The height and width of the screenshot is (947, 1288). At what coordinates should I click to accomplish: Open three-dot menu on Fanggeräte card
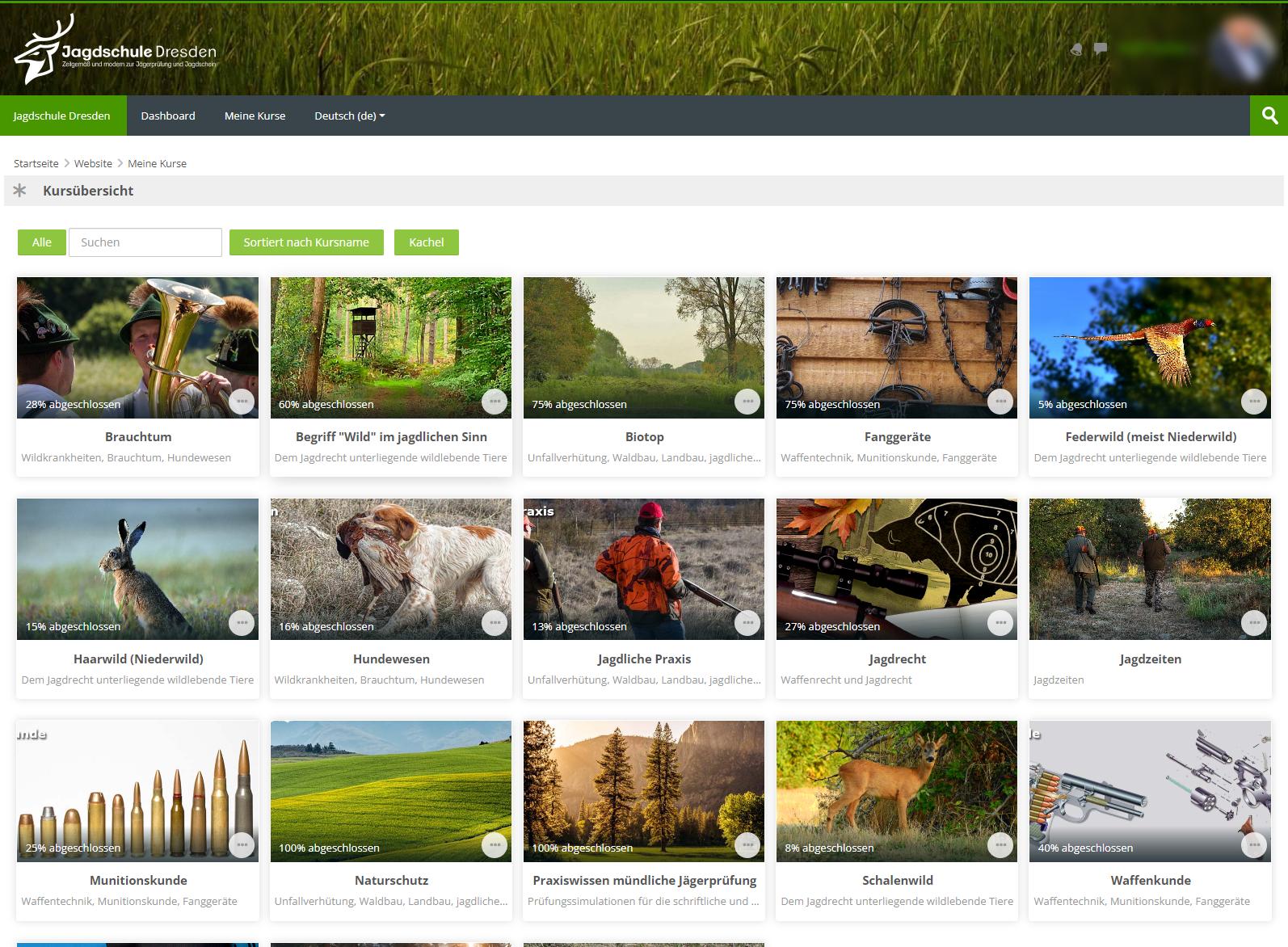(x=1000, y=402)
